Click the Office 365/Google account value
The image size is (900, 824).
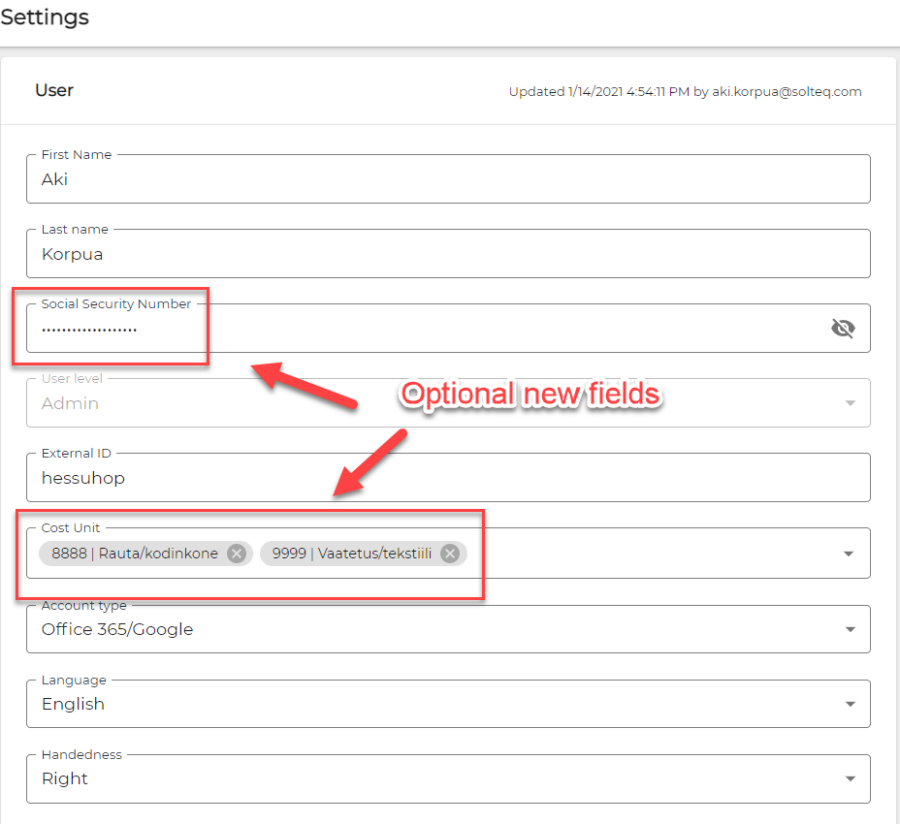click(x=117, y=629)
